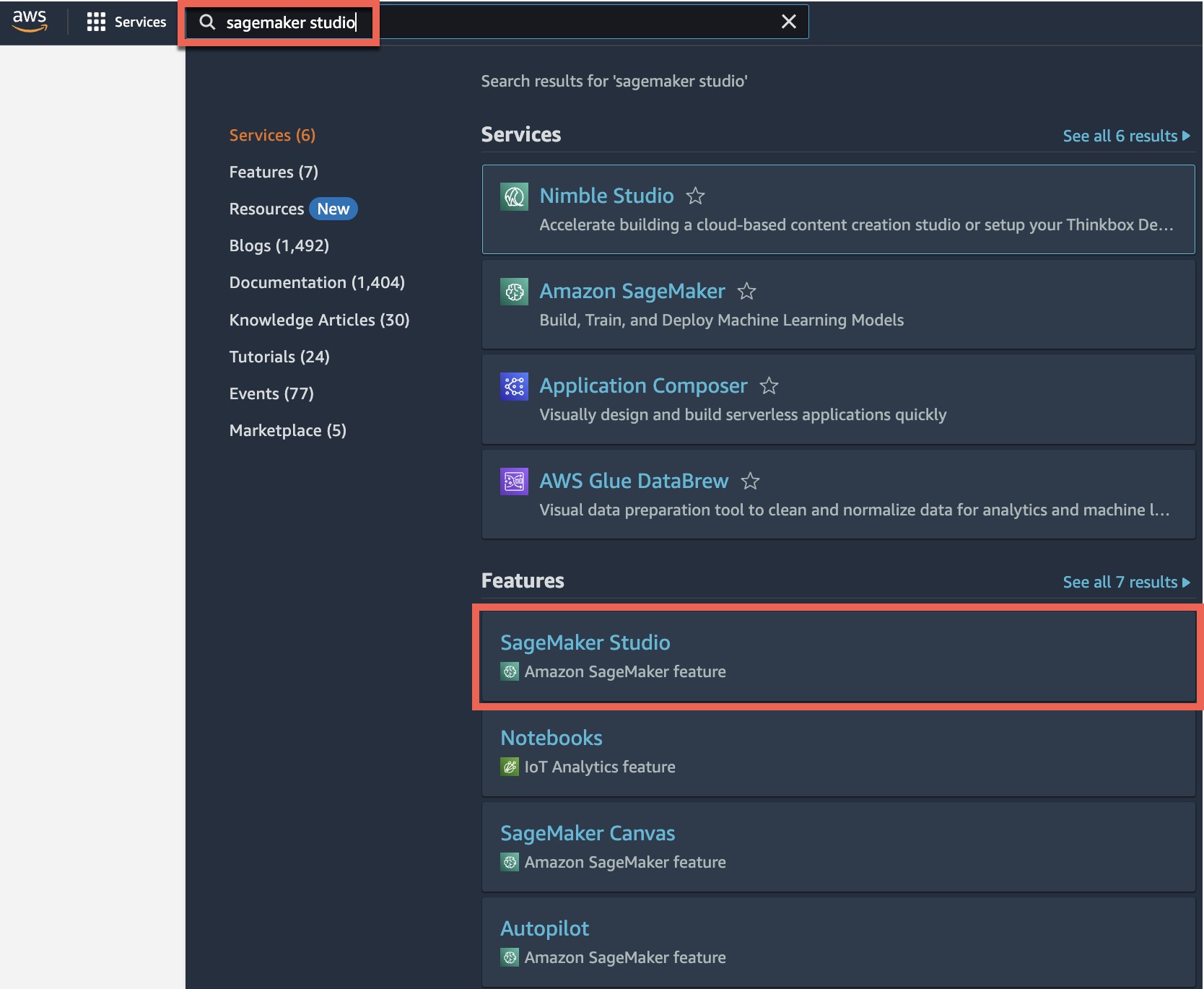Screen dimensions: 1204x989
Task: Favorite Amazon SageMaker with the star
Action: [746, 291]
